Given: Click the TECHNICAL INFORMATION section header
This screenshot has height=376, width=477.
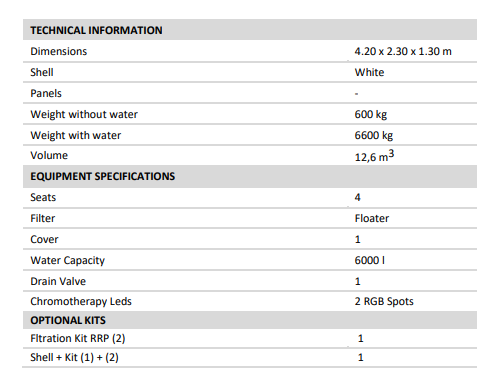Looking at the screenshot, I should (x=96, y=30).
